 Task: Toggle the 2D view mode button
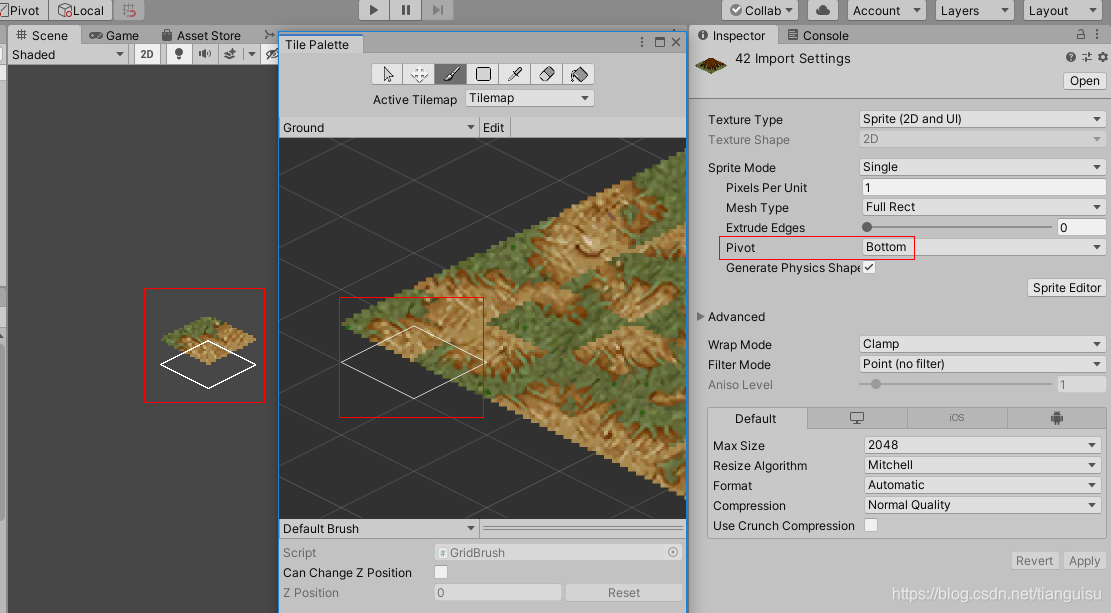tap(147, 54)
